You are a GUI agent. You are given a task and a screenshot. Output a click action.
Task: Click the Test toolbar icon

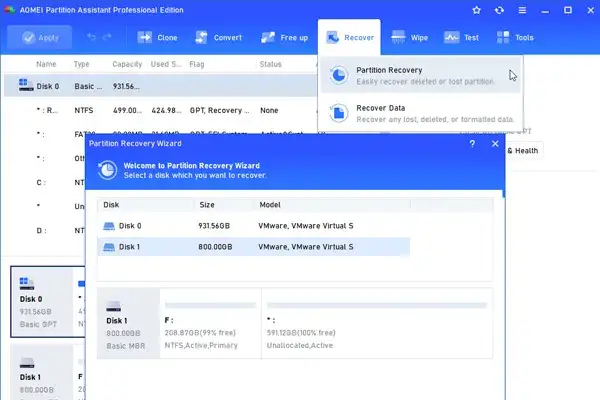point(452,37)
